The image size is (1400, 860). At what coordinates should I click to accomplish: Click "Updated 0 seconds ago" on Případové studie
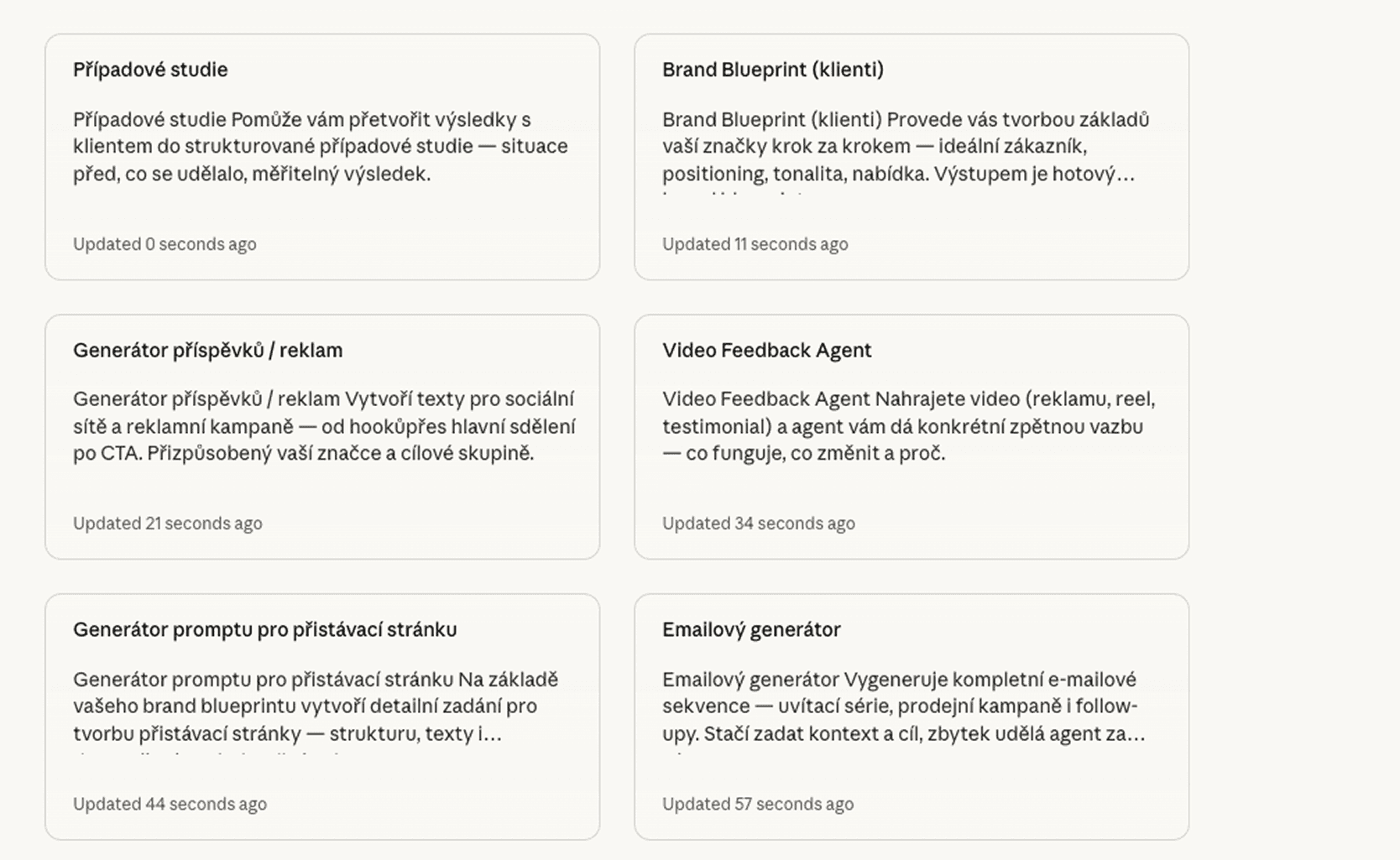[x=165, y=244]
